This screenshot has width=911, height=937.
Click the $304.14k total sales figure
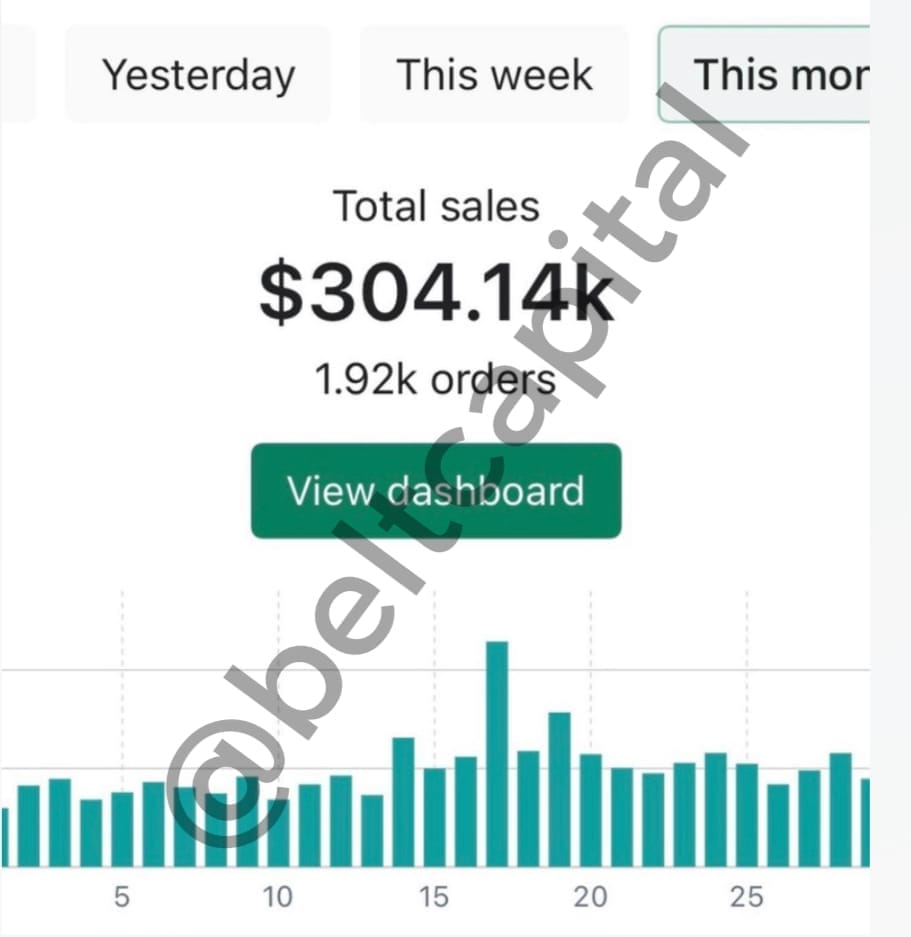click(x=436, y=293)
